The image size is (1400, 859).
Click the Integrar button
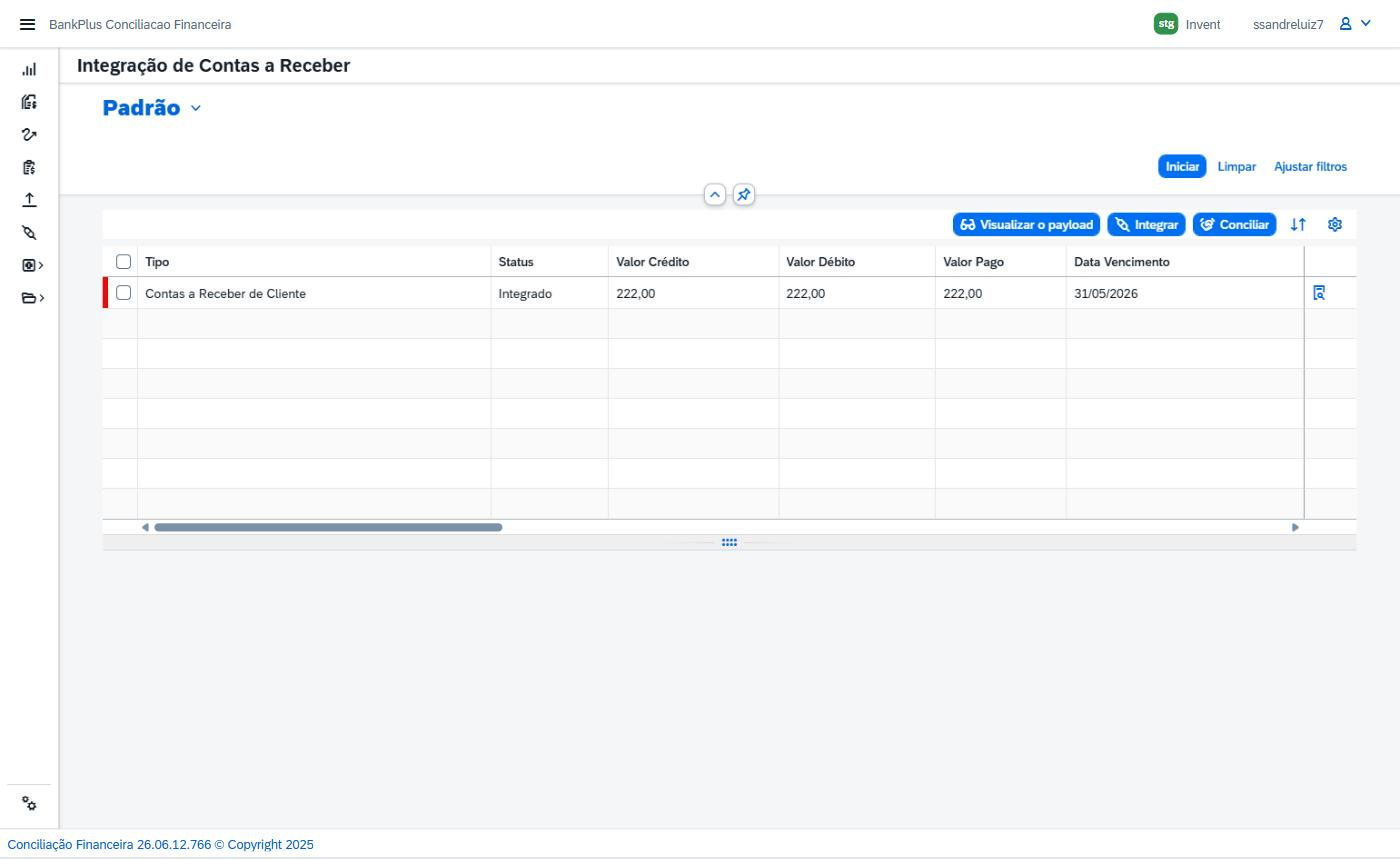(1146, 225)
